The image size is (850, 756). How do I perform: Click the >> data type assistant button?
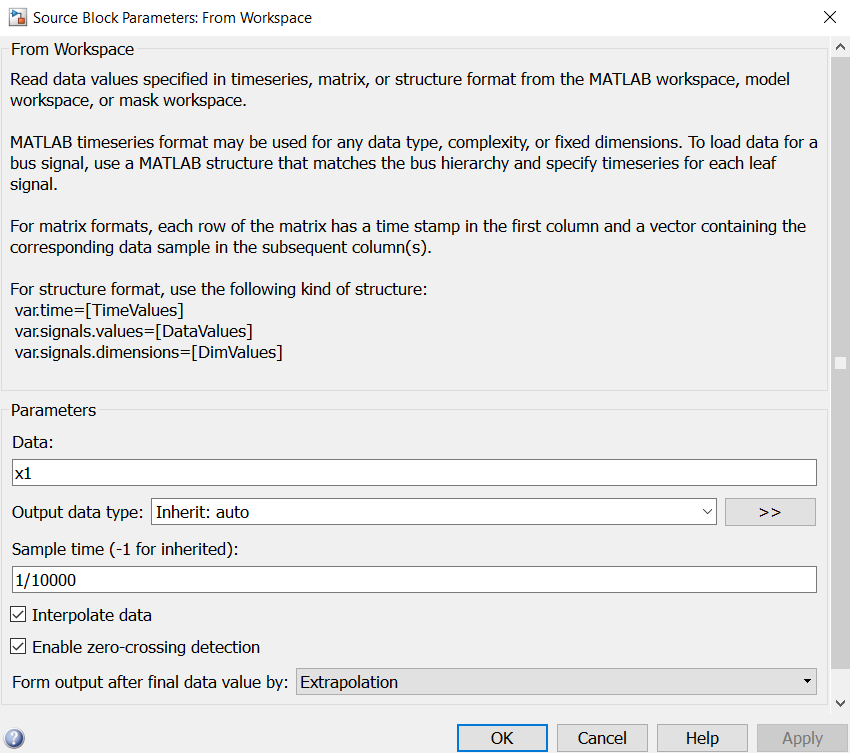click(x=770, y=511)
